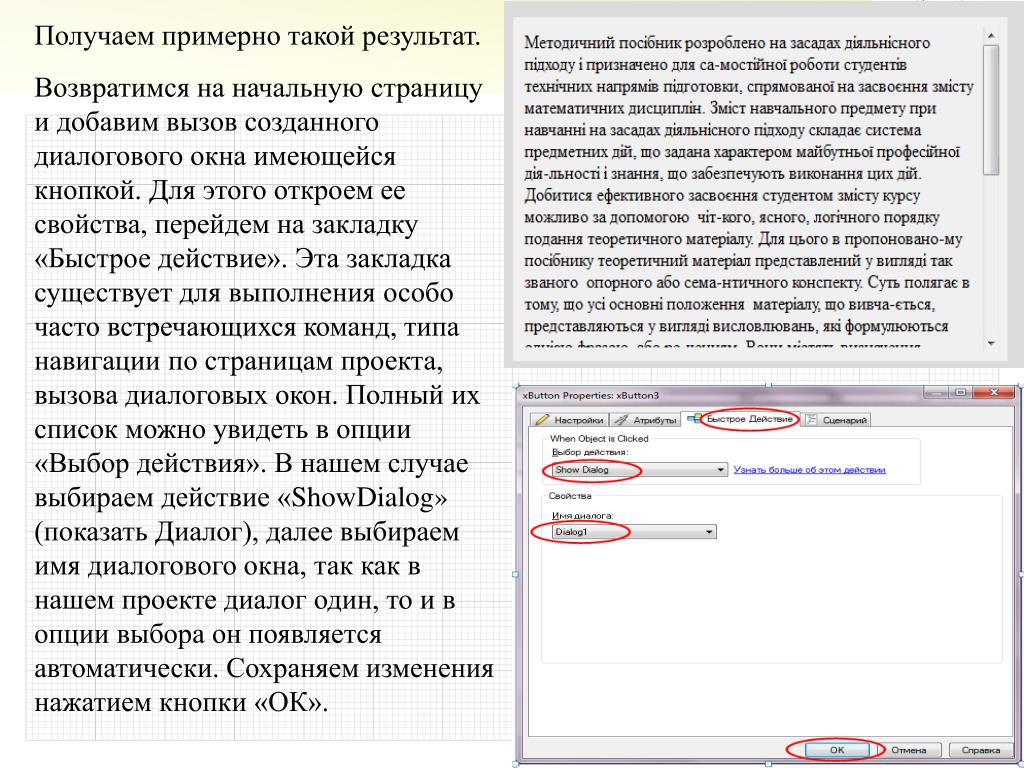
Task: Minimize the xButton Properties window
Action: [936, 392]
